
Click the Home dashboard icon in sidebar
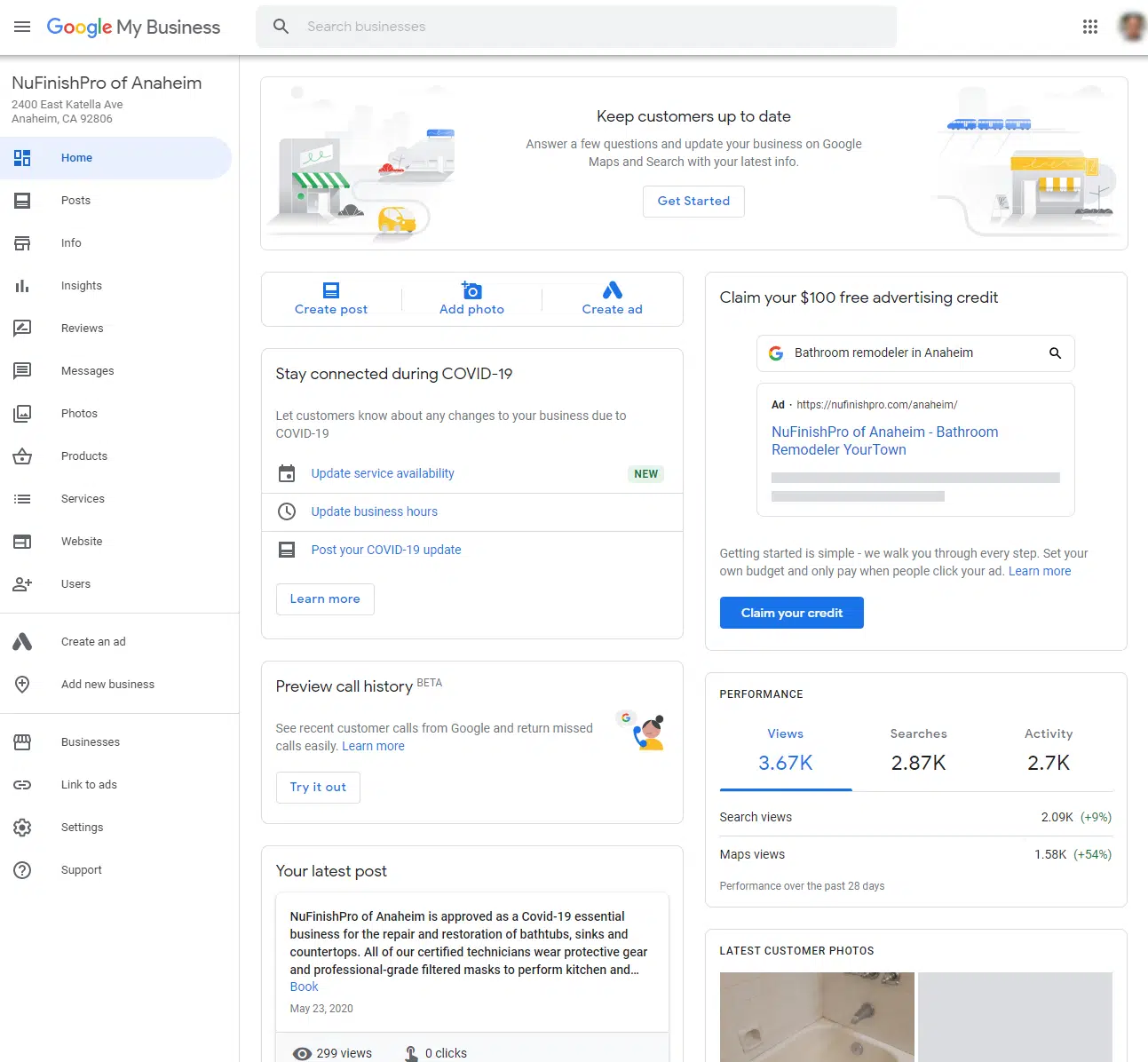[x=22, y=158]
